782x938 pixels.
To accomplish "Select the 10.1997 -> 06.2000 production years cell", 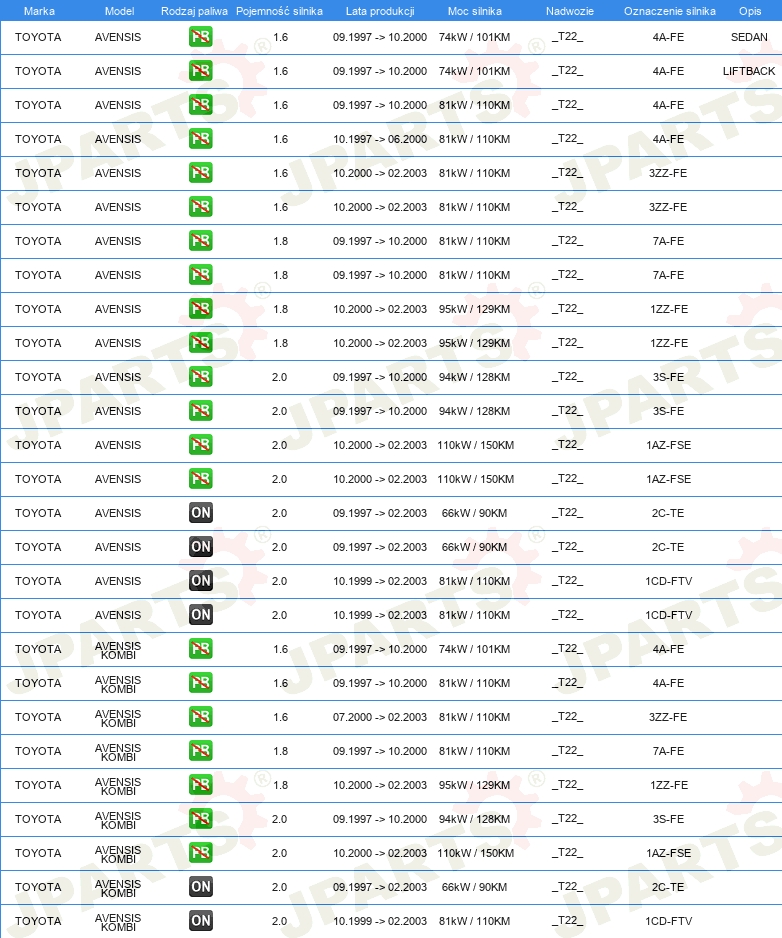I will (380, 139).
